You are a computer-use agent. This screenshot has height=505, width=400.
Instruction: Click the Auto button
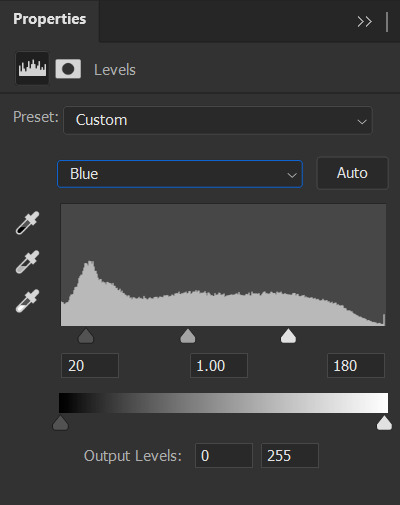(352, 173)
